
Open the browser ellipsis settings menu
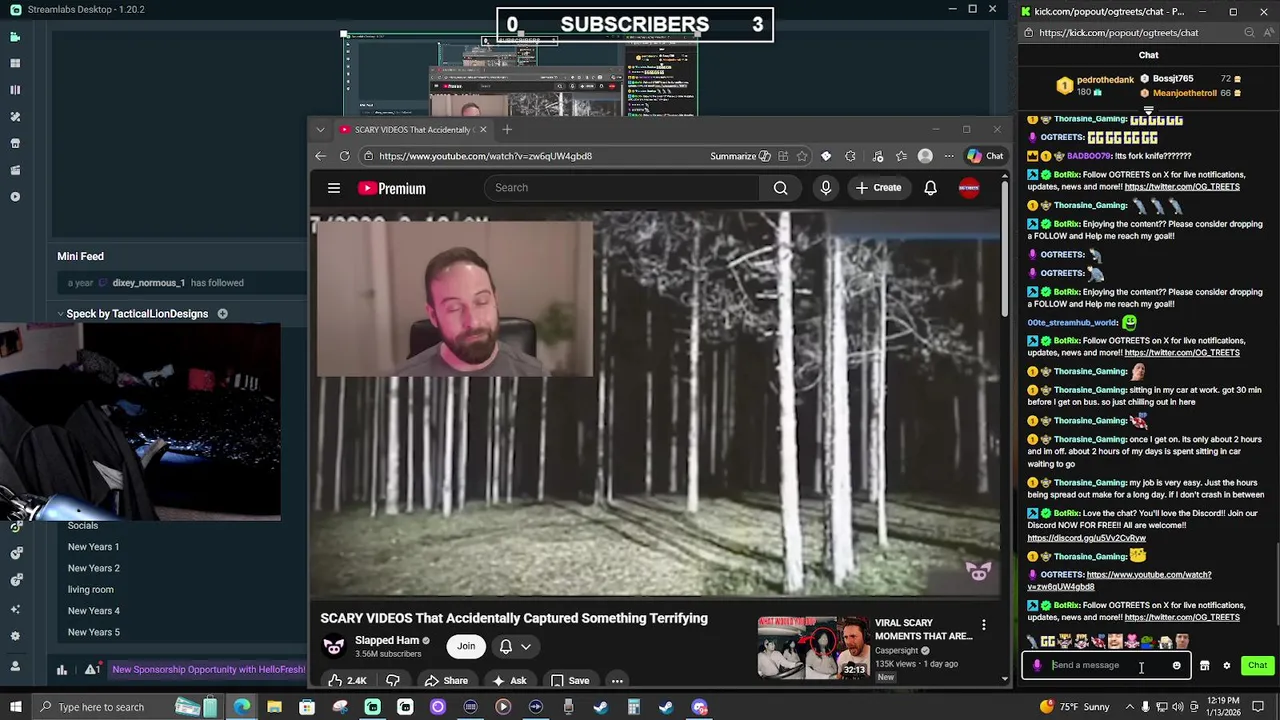[x=949, y=156]
